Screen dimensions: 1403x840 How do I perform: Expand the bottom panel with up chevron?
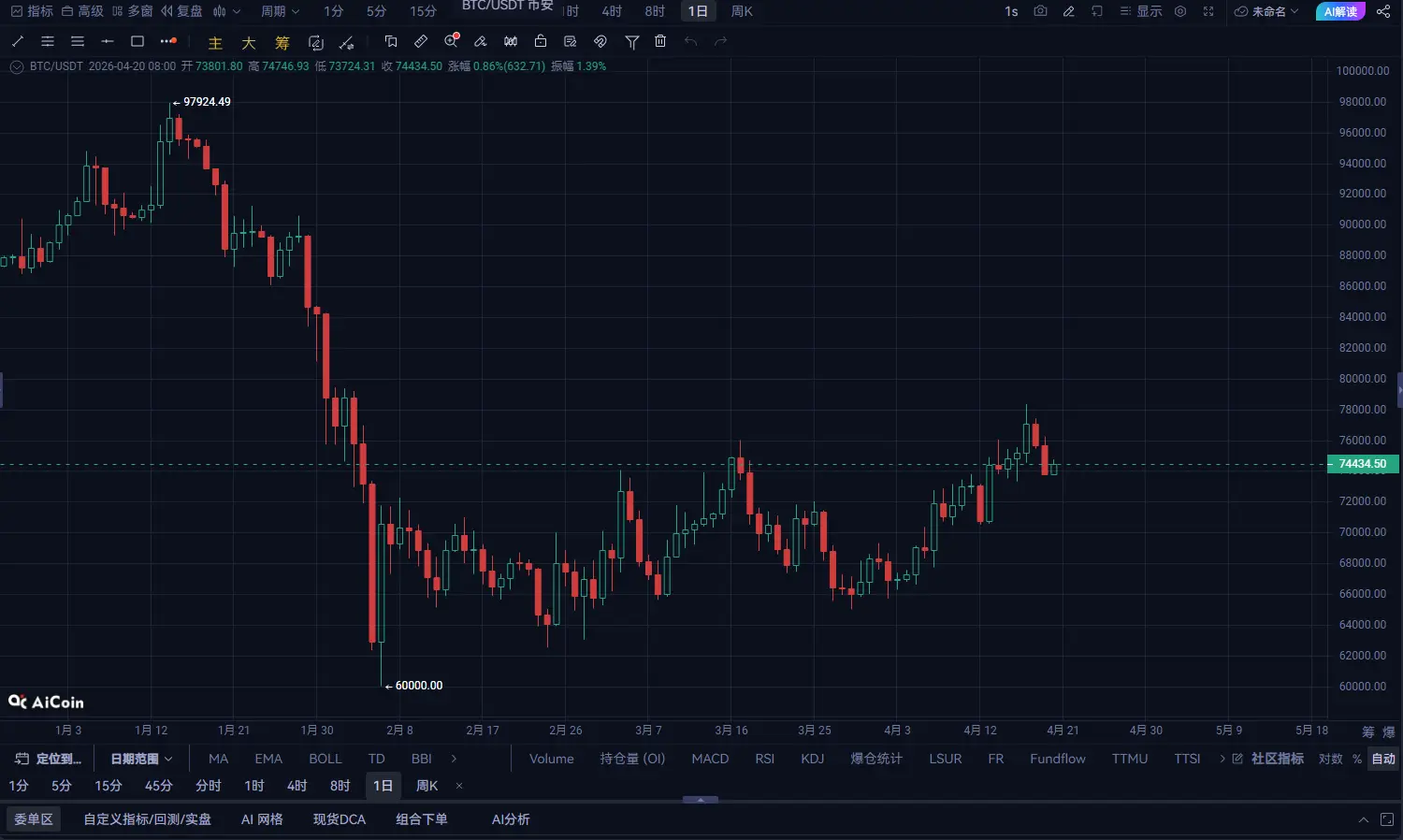coord(1363,819)
